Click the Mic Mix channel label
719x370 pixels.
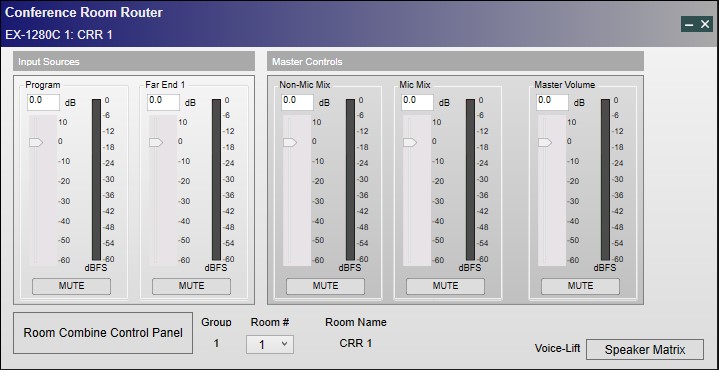[x=415, y=85]
